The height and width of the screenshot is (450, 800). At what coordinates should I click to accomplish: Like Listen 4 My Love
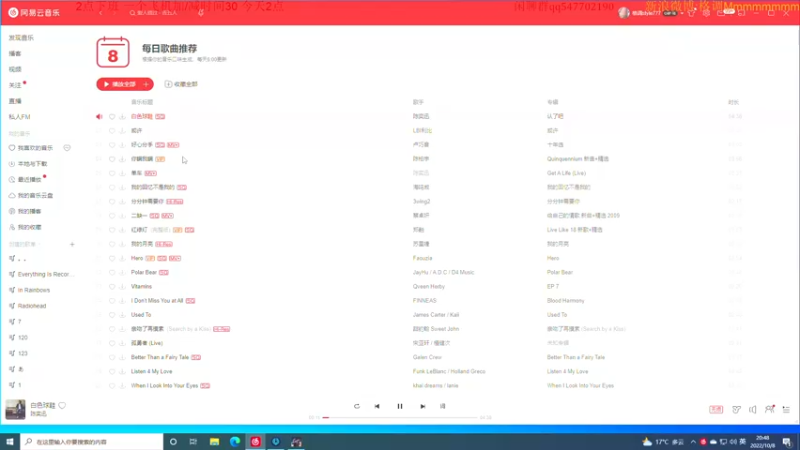click(112, 371)
